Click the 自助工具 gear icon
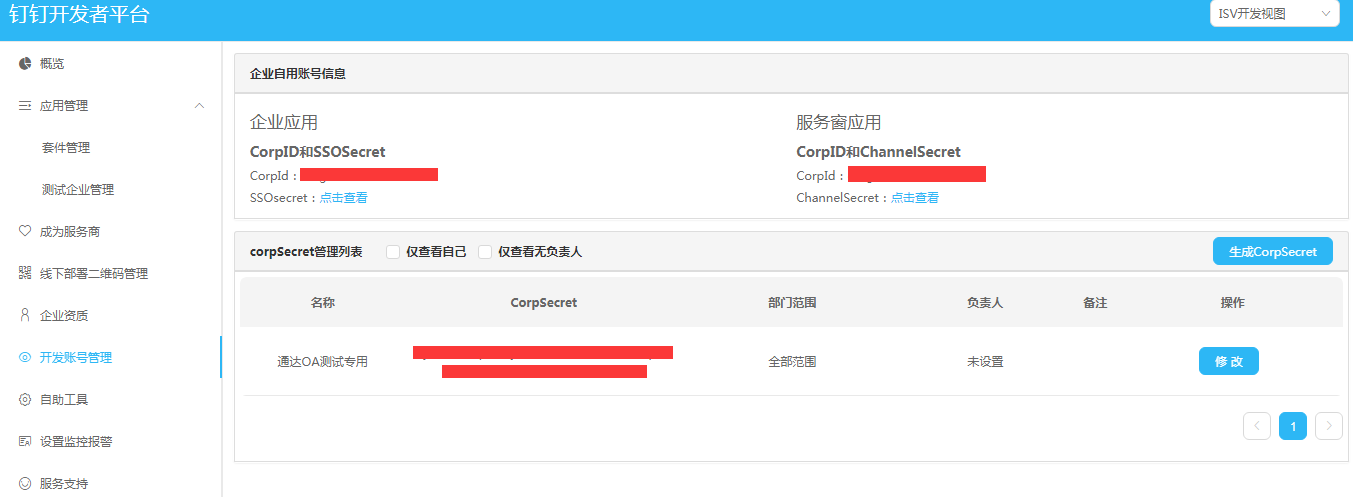This screenshot has width=1353, height=497. tap(25, 399)
